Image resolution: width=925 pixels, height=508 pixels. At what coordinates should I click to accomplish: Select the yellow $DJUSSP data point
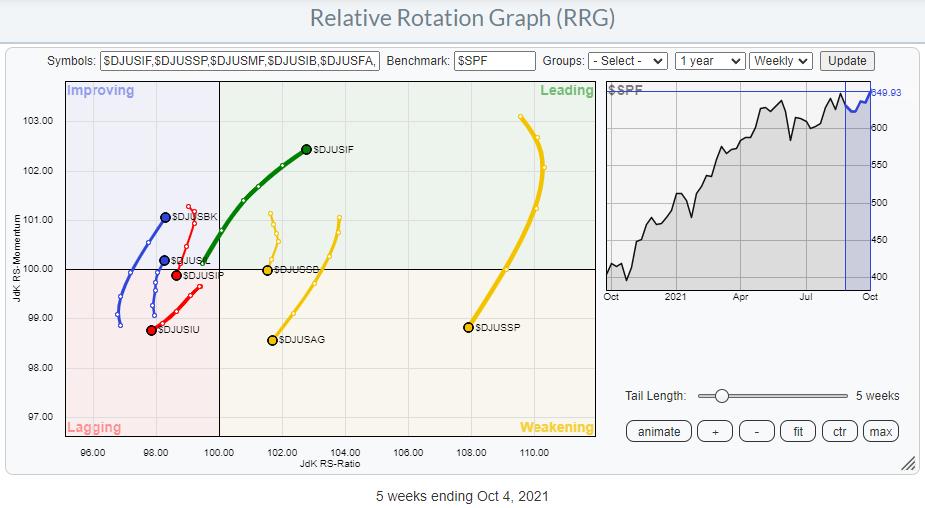pyautogui.click(x=468, y=327)
